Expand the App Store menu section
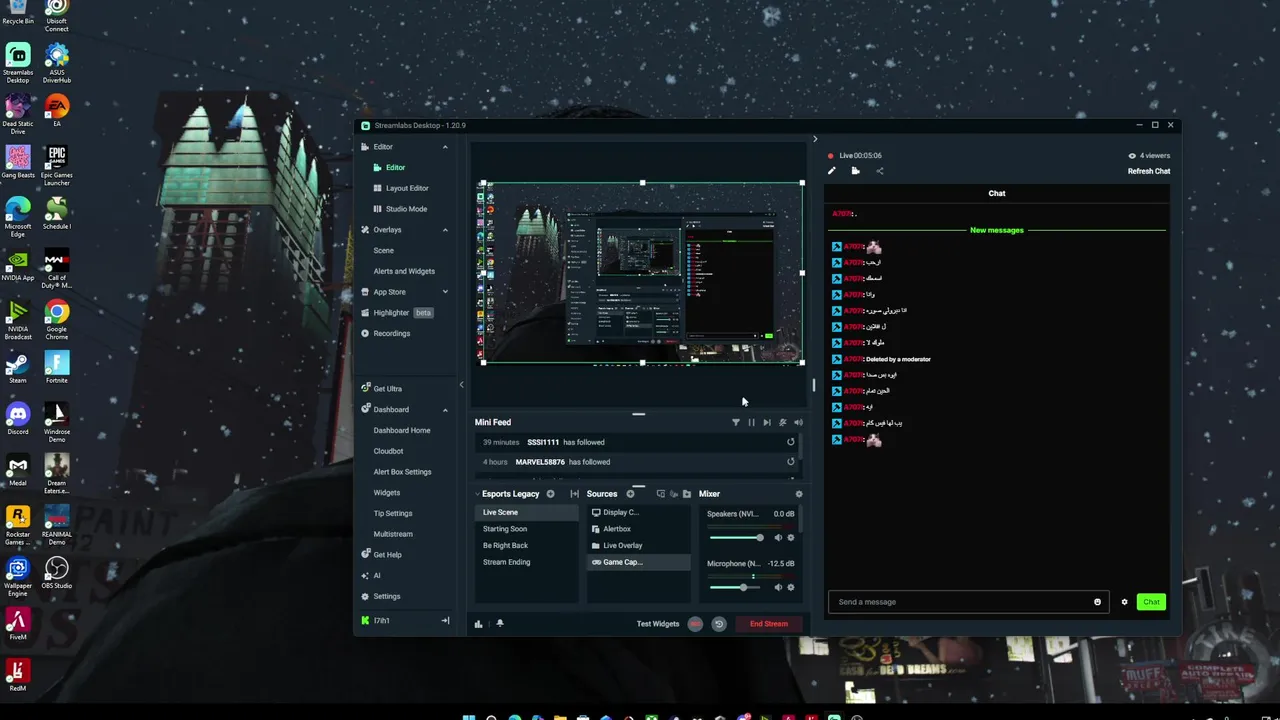This screenshot has width=1280, height=720. (445, 292)
